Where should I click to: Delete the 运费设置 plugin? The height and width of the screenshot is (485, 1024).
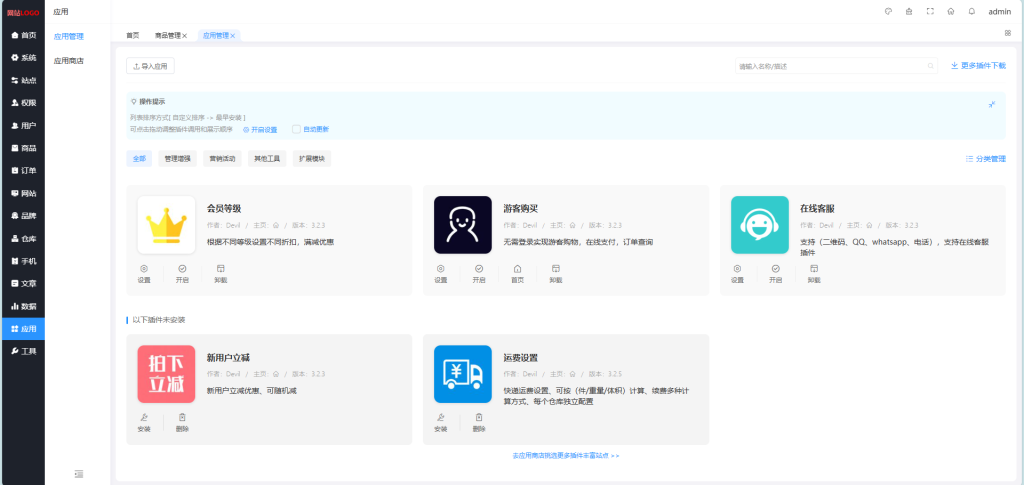479,422
